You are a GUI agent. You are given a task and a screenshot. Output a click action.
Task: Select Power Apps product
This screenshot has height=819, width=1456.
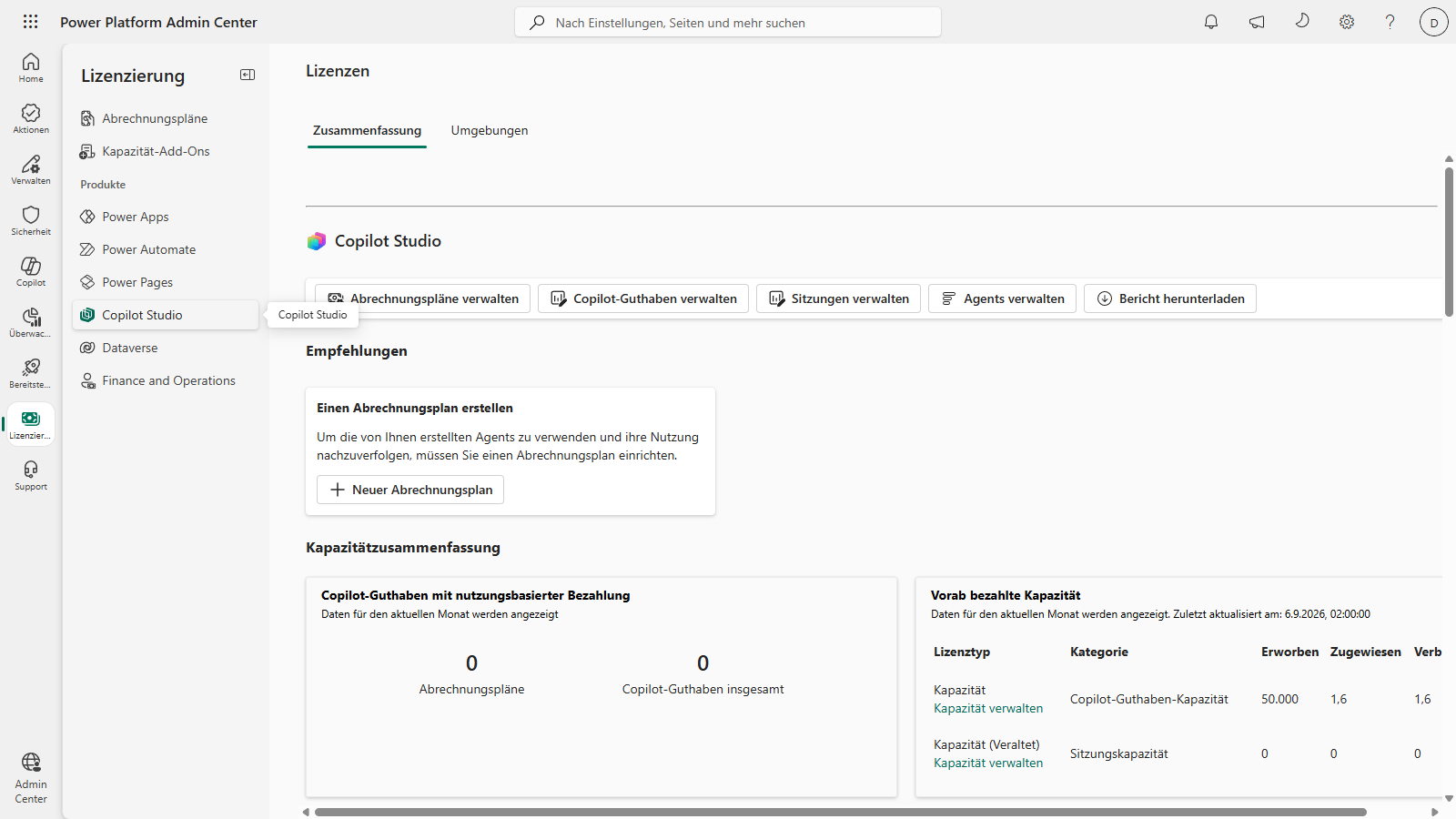coord(166,217)
